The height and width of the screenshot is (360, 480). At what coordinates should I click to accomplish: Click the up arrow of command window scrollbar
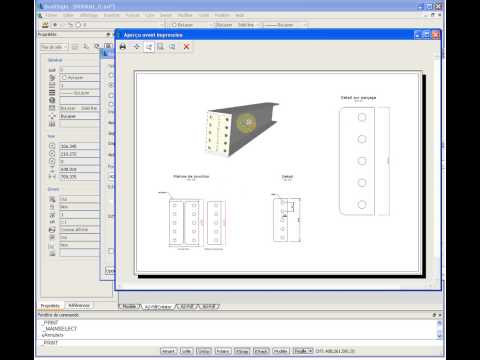tap(439, 323)
